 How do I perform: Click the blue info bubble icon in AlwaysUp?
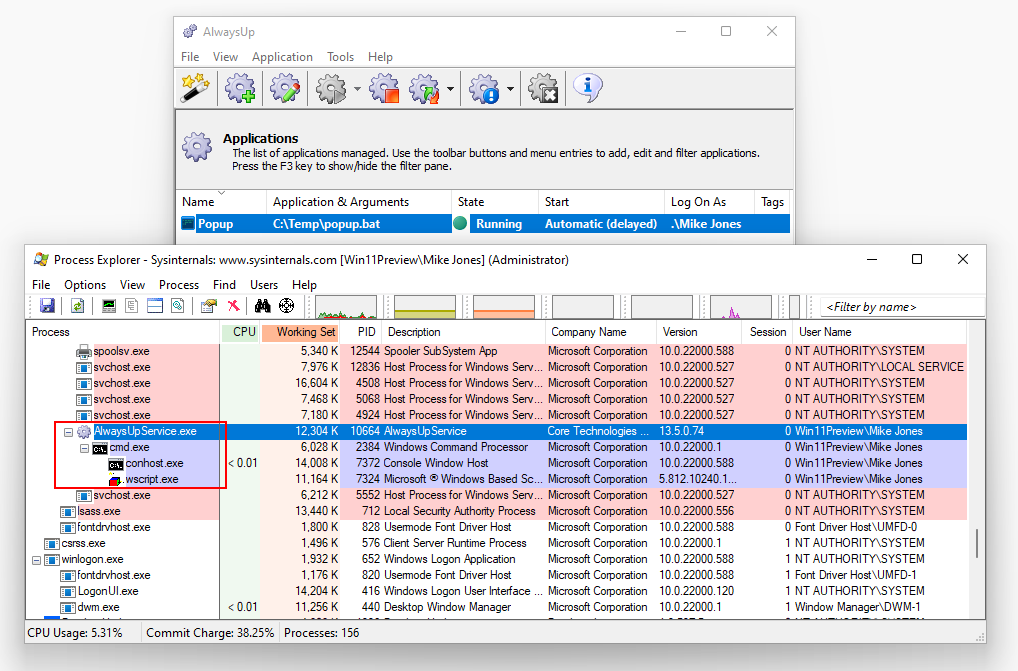point(588,88)
